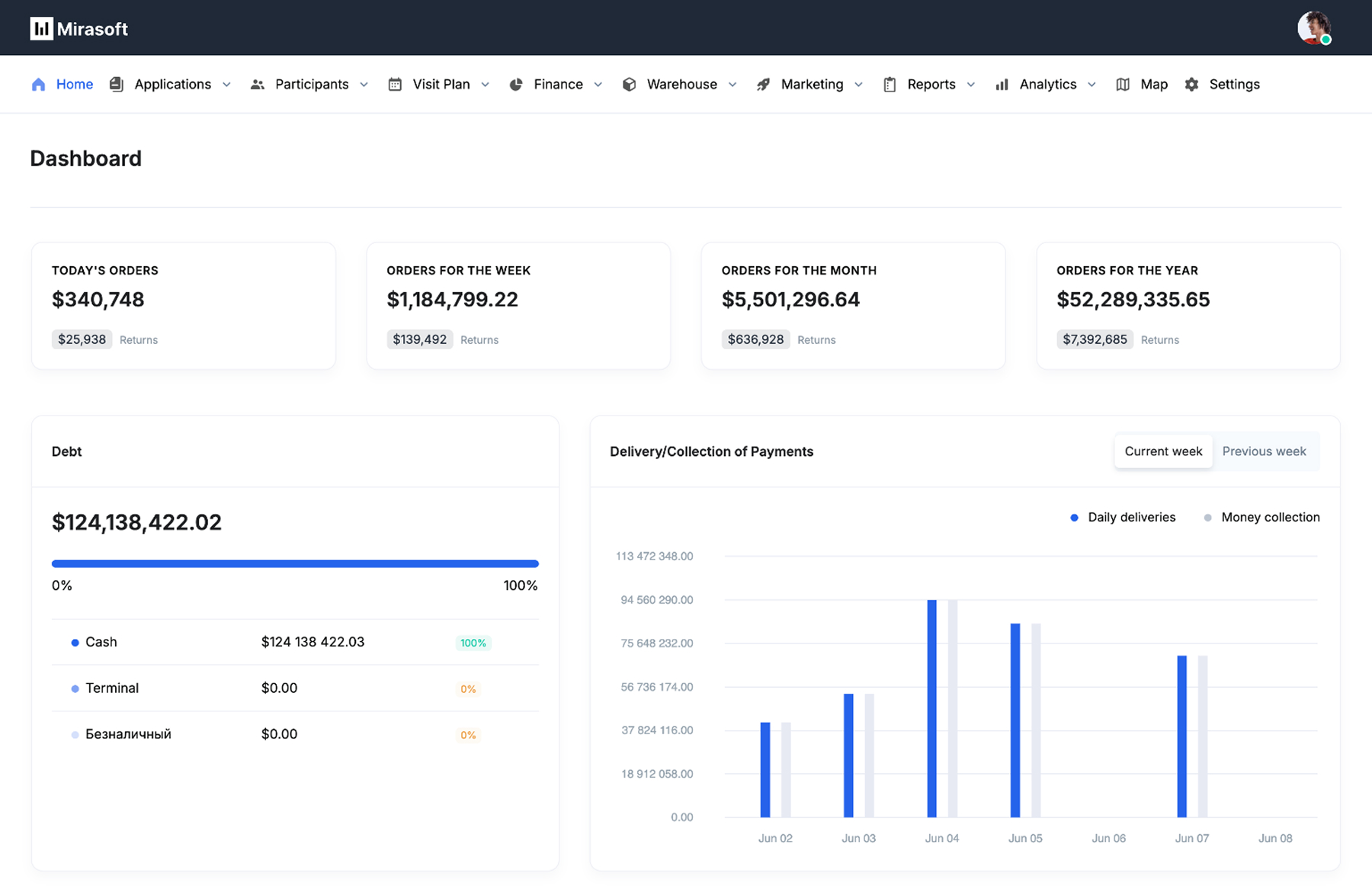Click the Visit Plan calendar icon
The width and height of the screenshot is (1372, 889).
click(395, 85)
